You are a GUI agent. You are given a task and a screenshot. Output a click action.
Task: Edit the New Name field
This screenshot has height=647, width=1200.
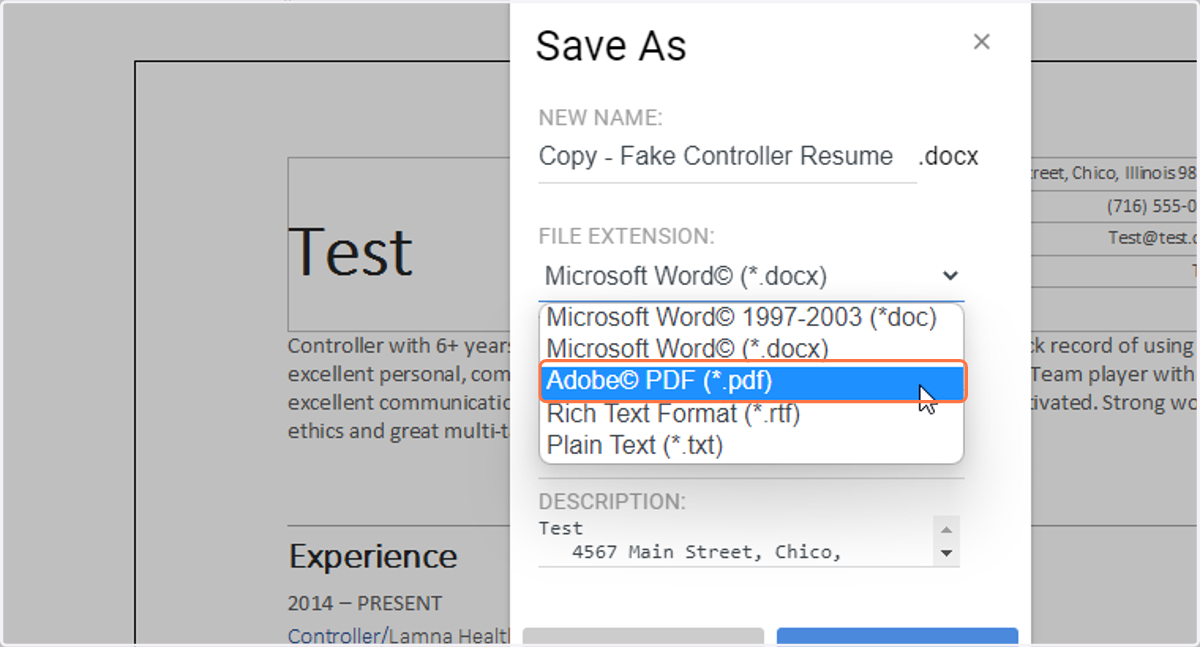tap(727, 157)
